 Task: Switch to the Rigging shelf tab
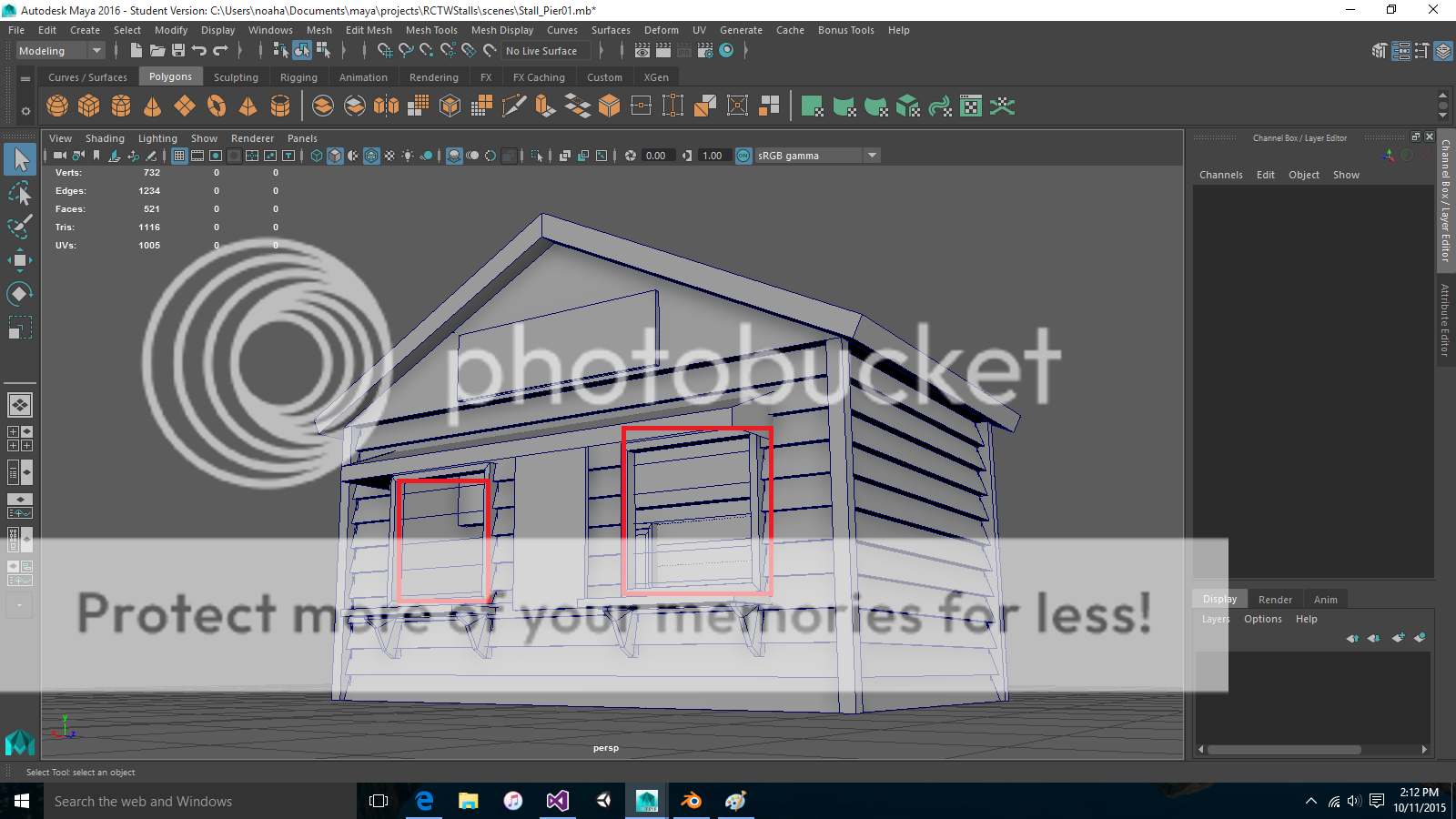tap(298, 77)
